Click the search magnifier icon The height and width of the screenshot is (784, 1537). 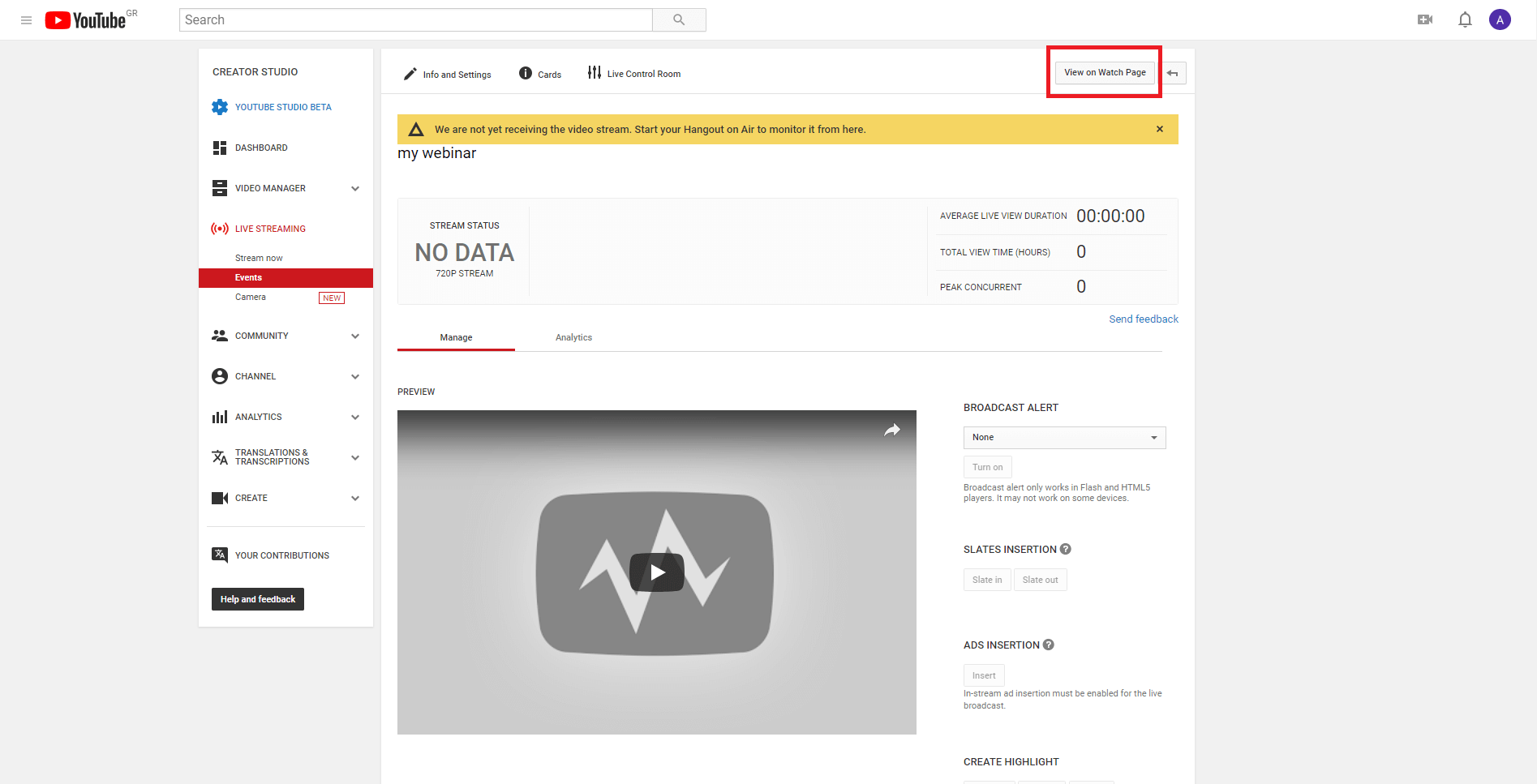pyautogui.click(x=679, y=19)
